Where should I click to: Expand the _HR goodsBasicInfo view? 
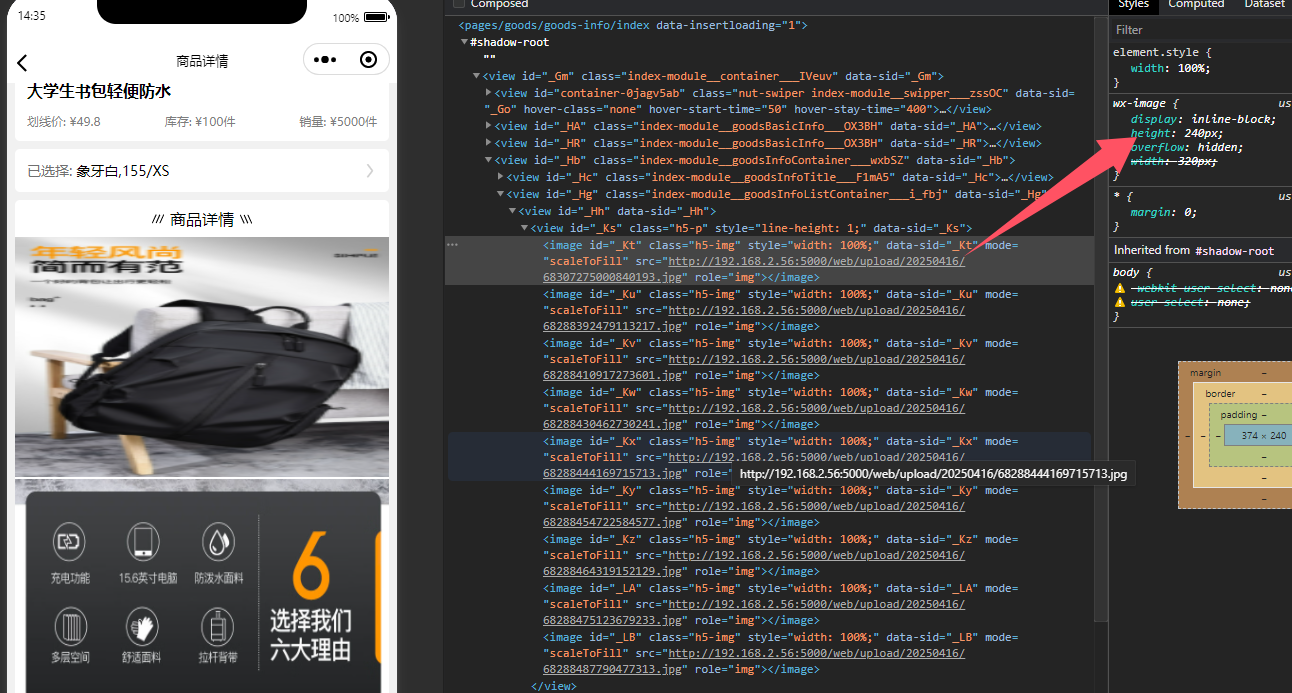[489, 143]
